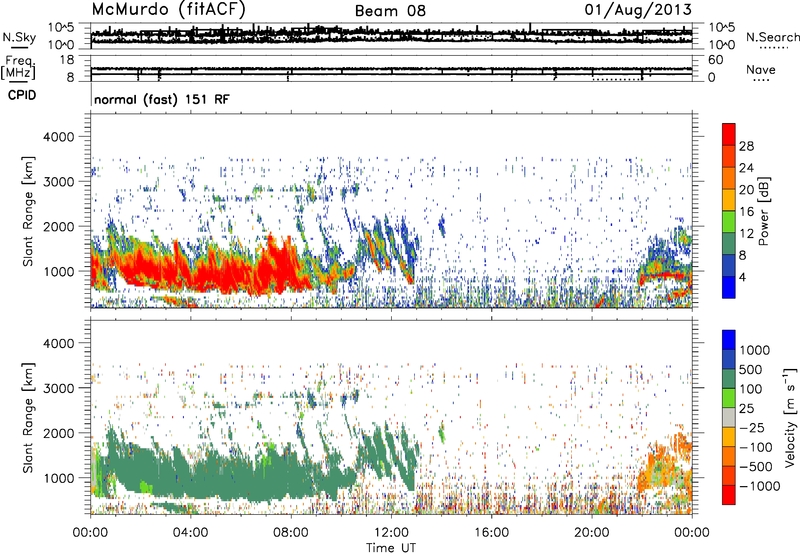Click the "1000" slant range tick in power panel

58,271
